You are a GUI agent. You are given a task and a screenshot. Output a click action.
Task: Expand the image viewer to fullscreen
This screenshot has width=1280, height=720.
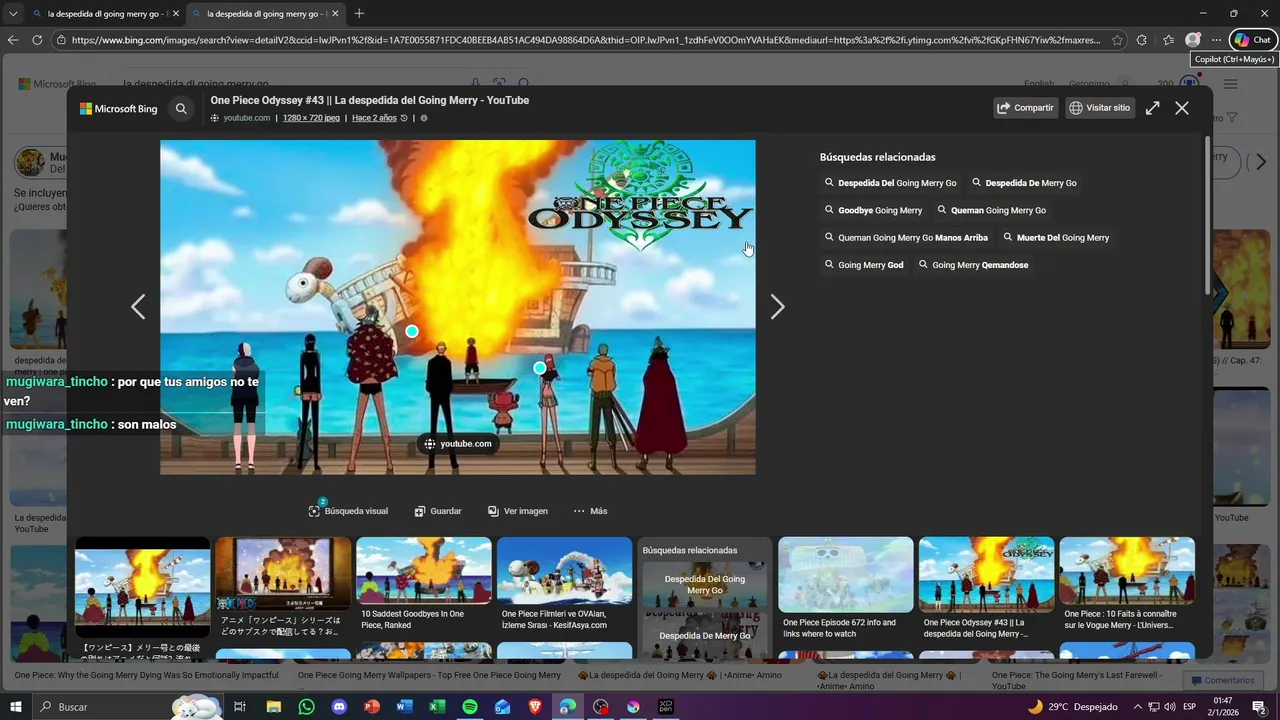point(1153,108)
